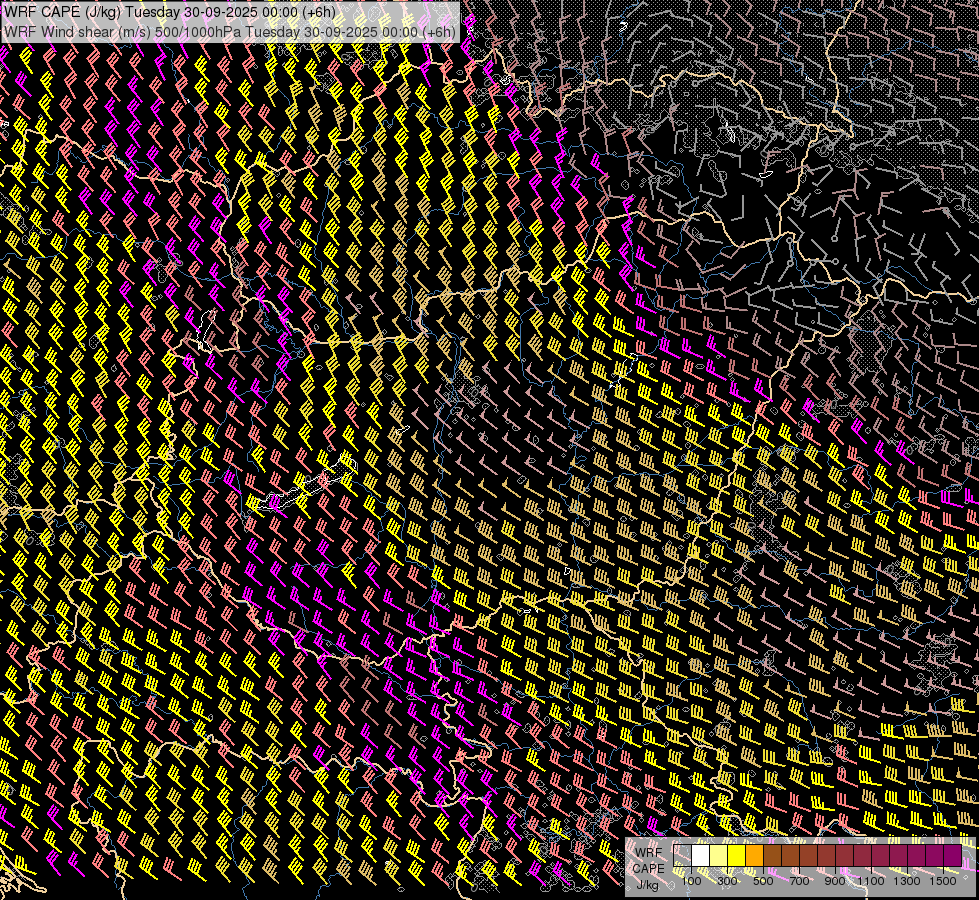Select the 1500 legend tick label
Screen dimensions: 979x900
[x=943, y=881]
